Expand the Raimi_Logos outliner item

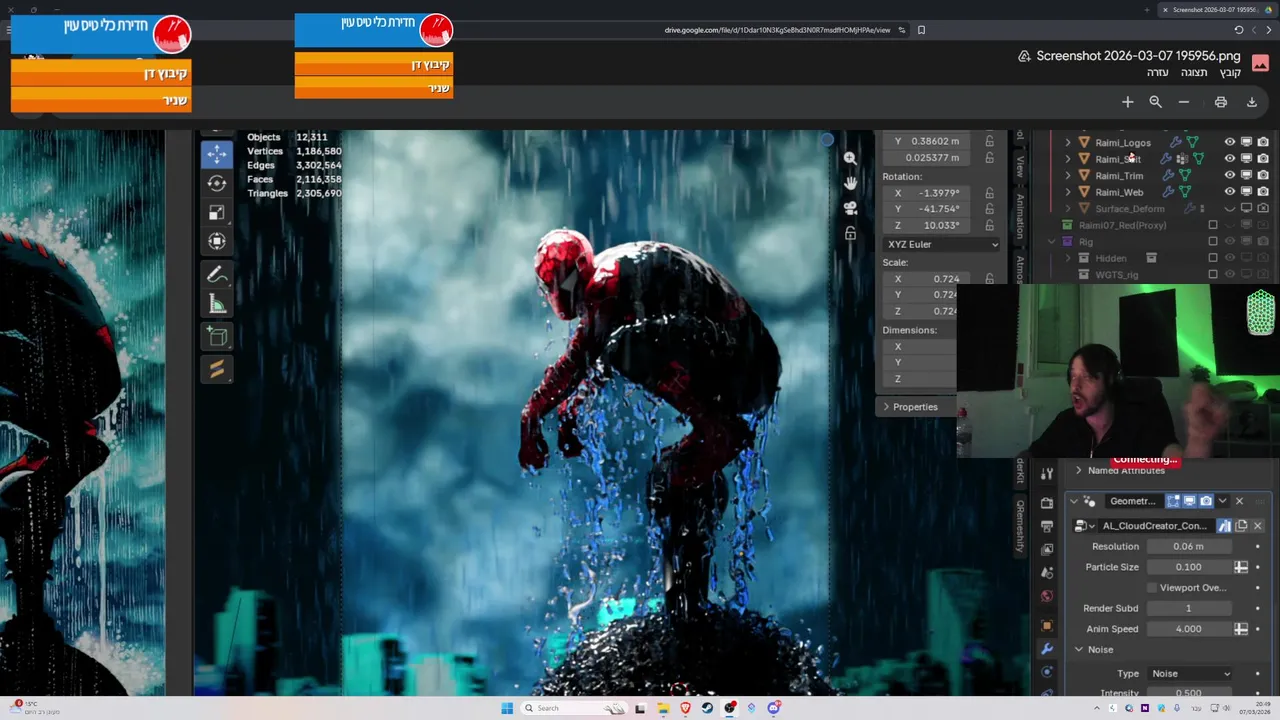1068,142
